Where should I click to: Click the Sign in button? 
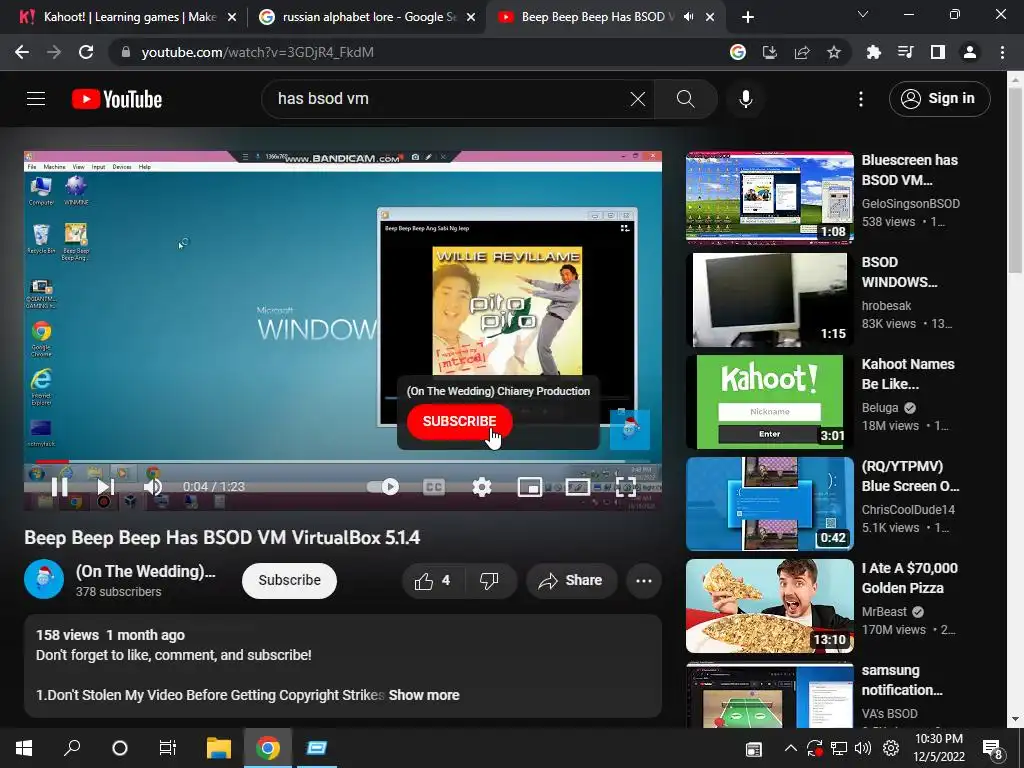pos(939,99)
